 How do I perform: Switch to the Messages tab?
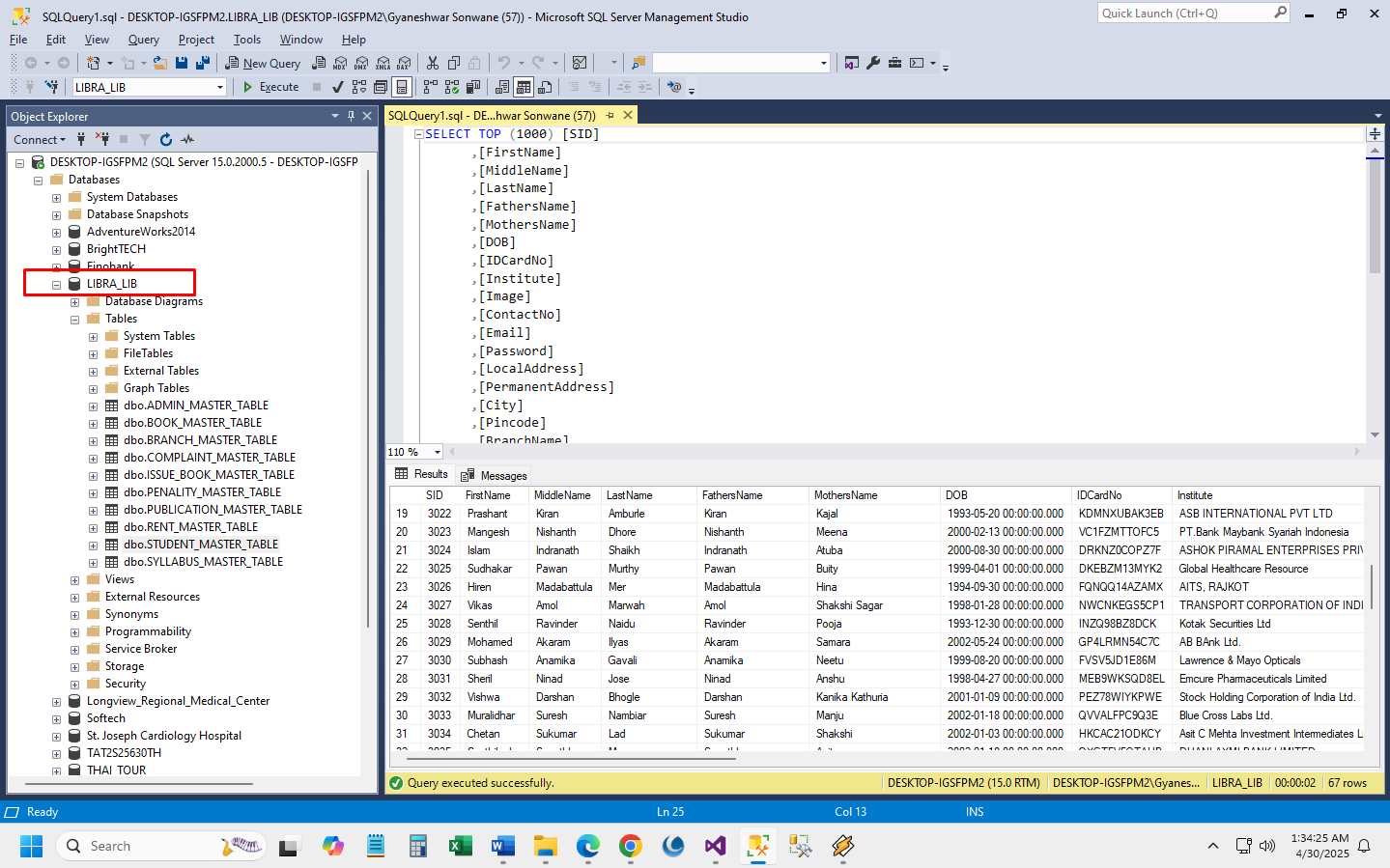tap(494, 475)
